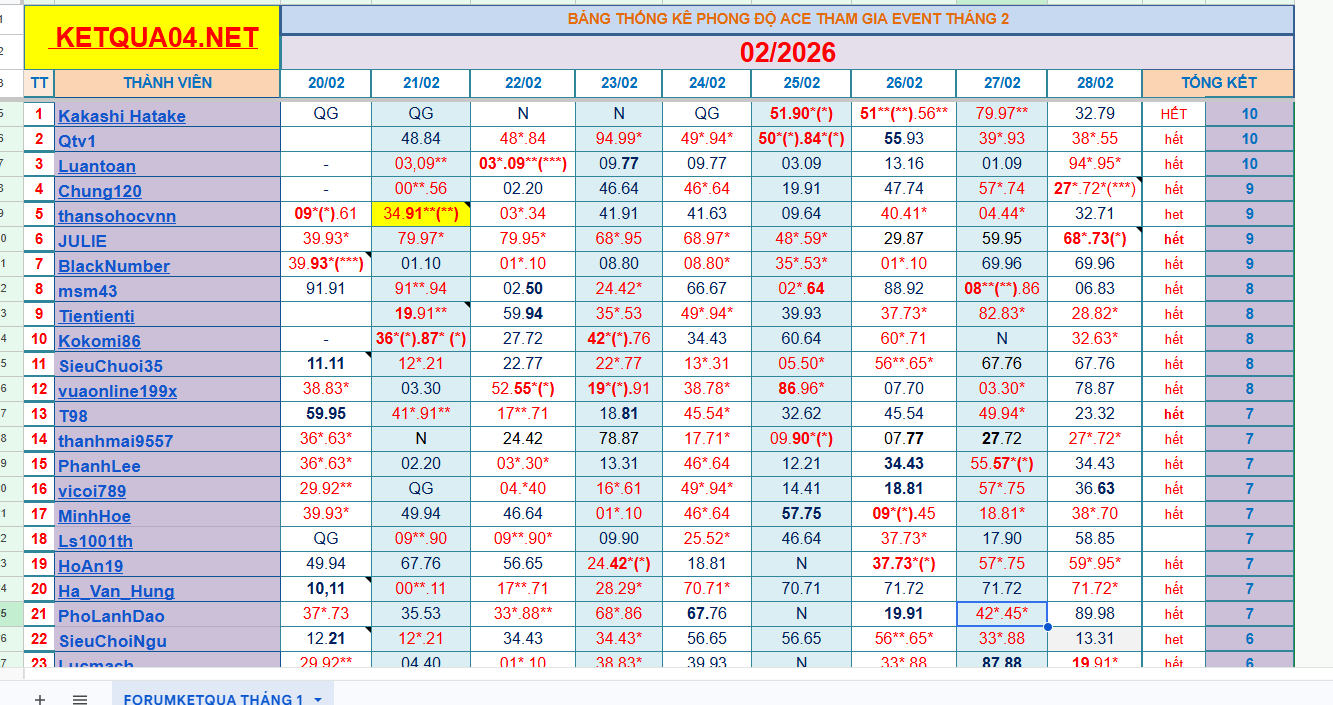Click the fill handle on selected 42*.45* cell
This screenshot has width=1333, height=705.
click(1047, 627)
